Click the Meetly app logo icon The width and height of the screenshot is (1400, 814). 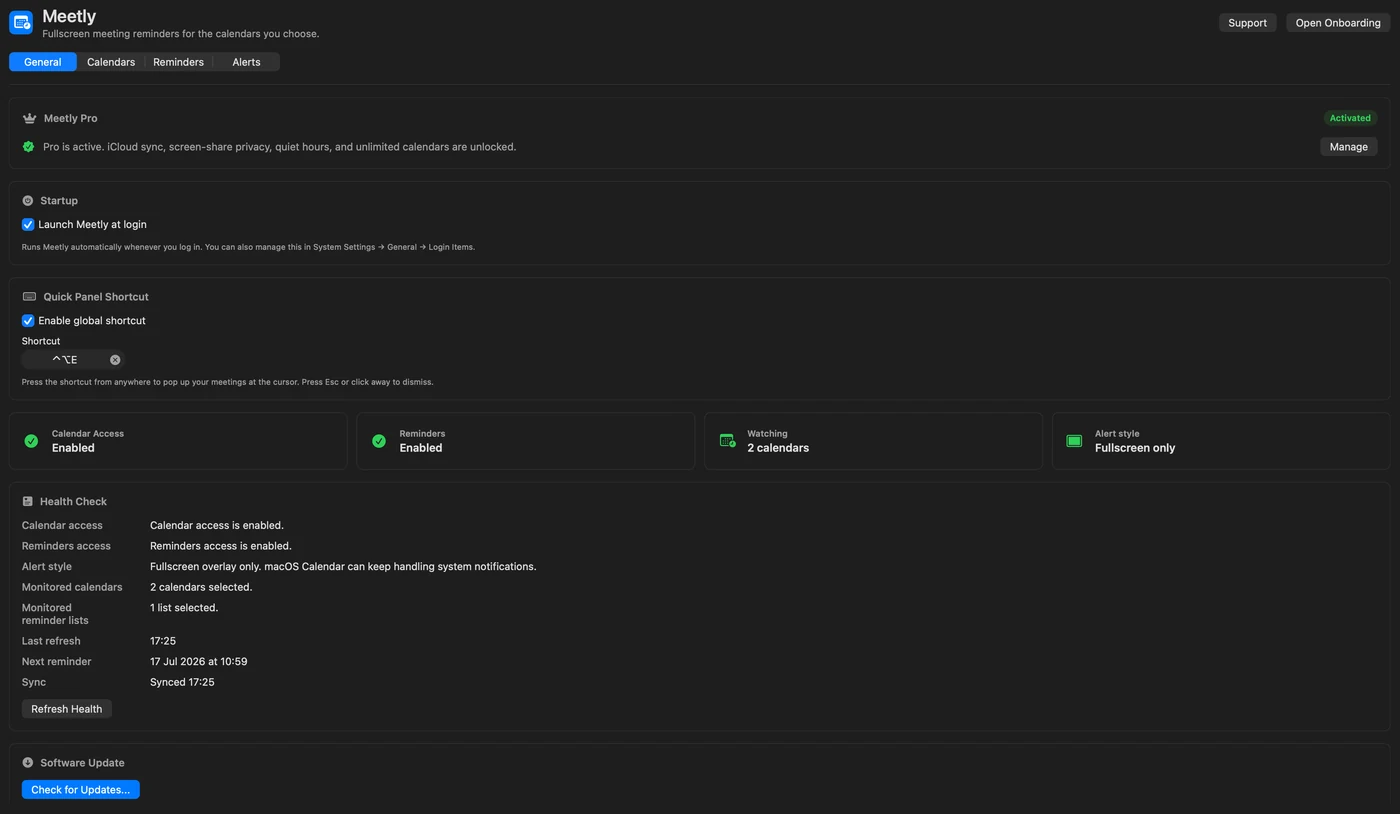(21, 22)
